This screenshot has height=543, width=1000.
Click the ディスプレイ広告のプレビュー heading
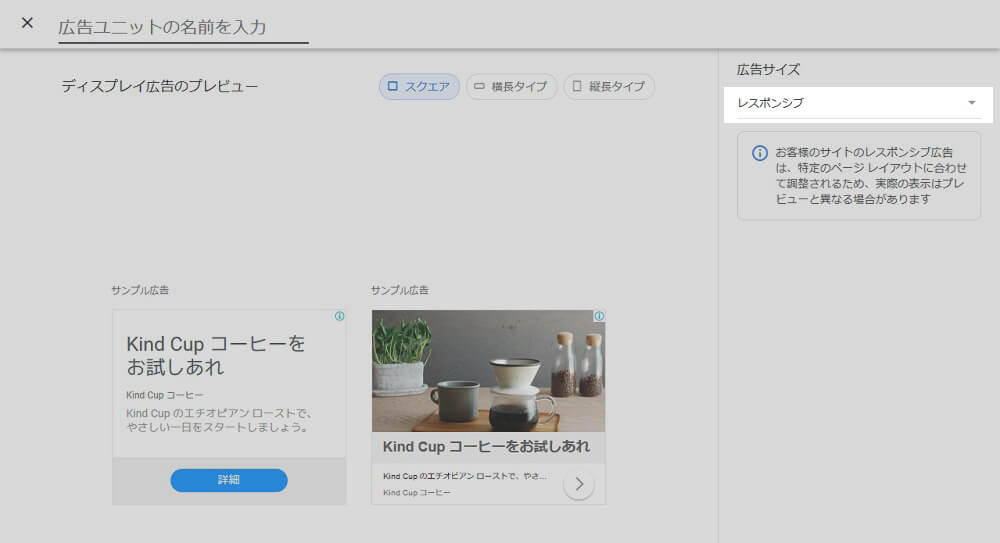coord(159,86)
